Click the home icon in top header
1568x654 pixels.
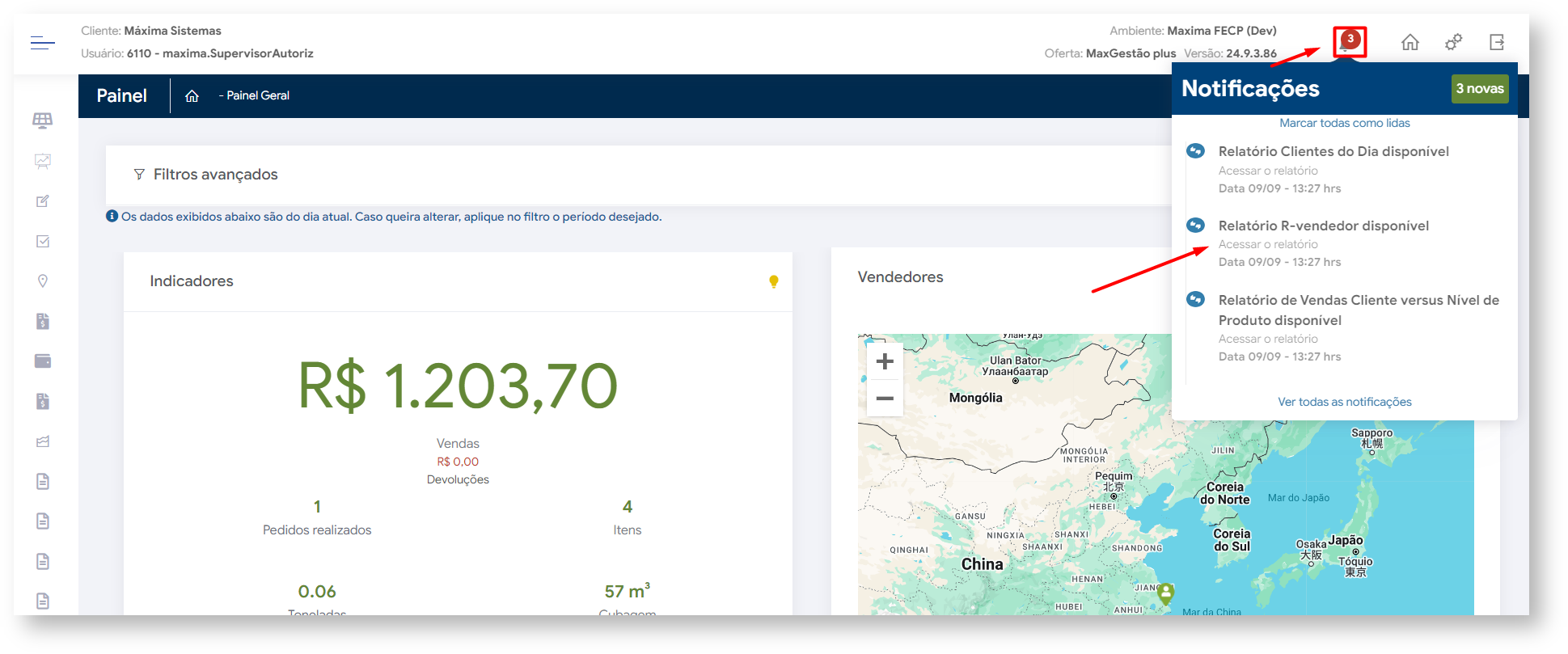click(1410, 42)
